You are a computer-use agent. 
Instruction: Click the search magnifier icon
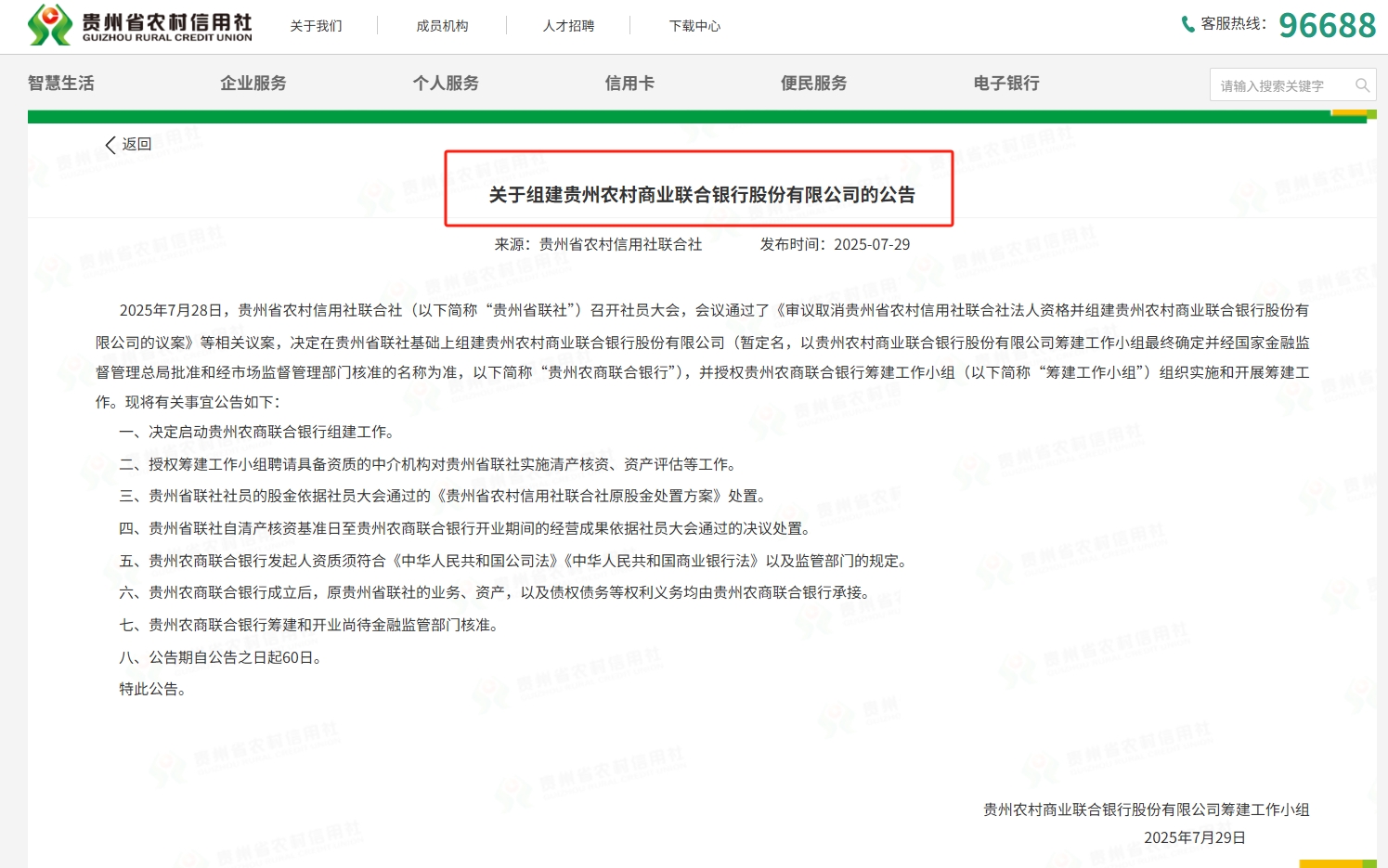[1362, 85]
